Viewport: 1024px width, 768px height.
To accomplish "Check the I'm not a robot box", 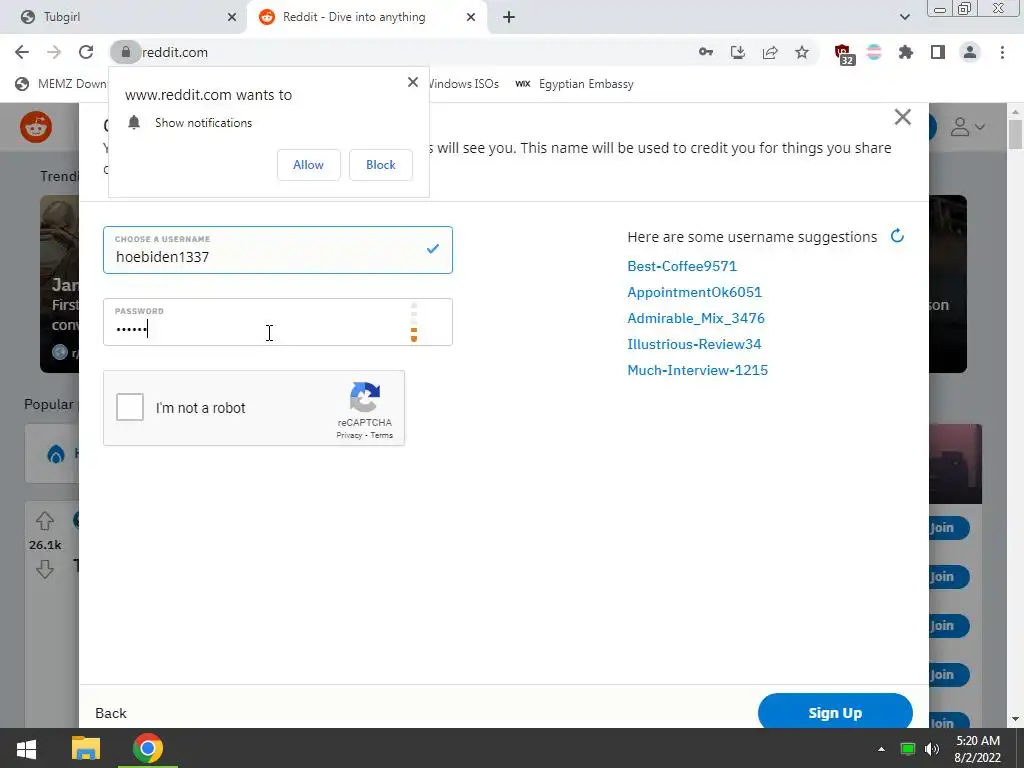I will 130,408.
